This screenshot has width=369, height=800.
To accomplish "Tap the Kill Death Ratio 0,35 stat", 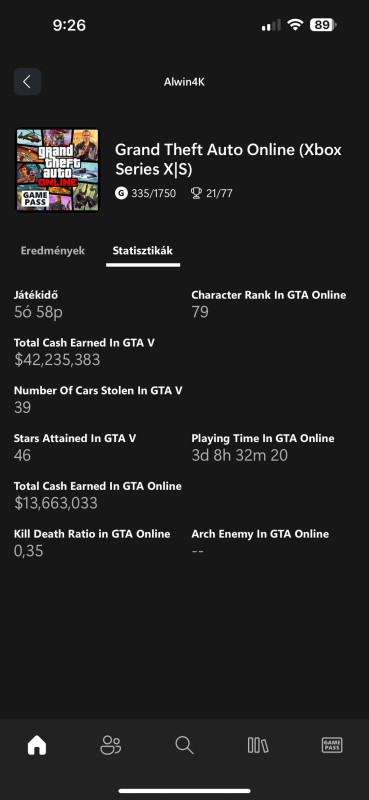I will (92, 543).
